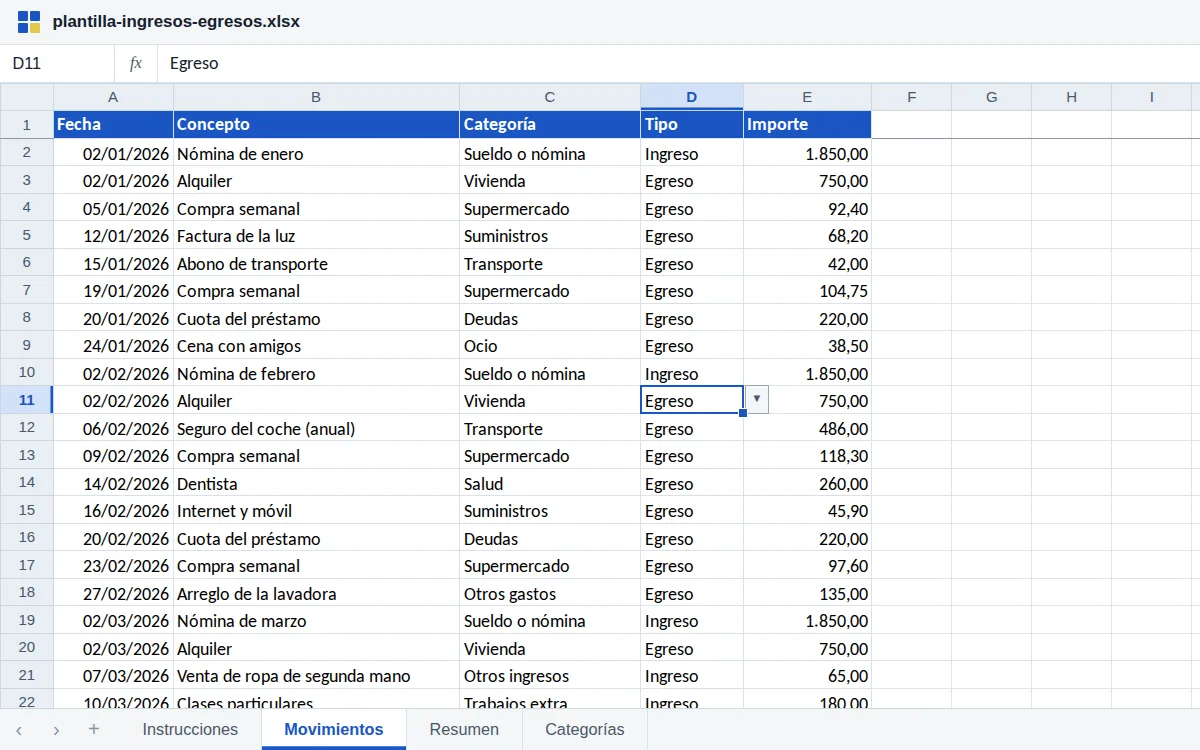Open the Instrucciones sheet tab
This screenshot has width=1200, height=750.
190,729
